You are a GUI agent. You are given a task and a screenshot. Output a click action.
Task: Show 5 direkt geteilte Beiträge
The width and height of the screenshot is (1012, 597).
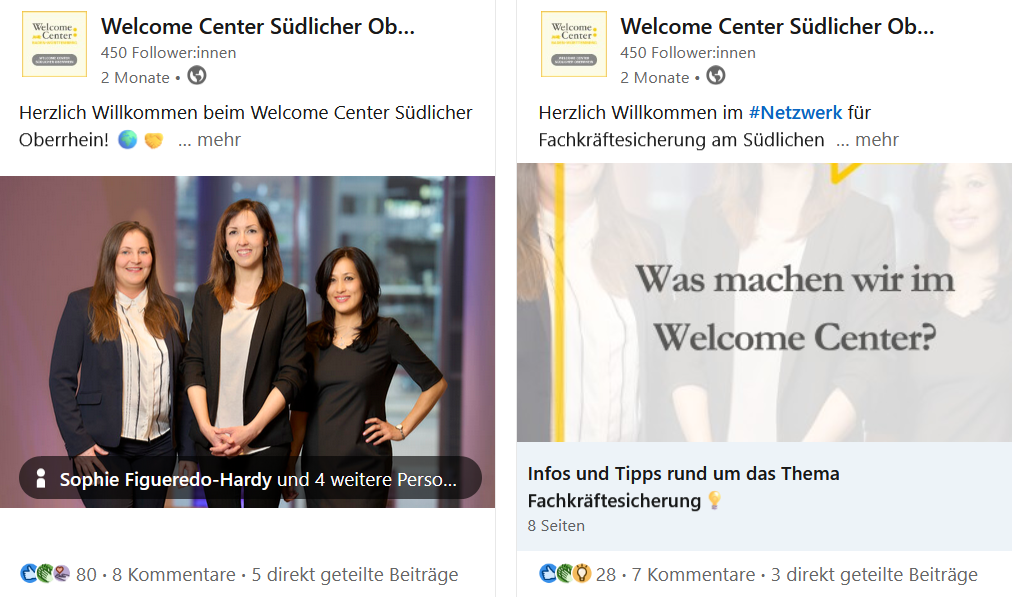pyautogui.click(x=354, y=574)
